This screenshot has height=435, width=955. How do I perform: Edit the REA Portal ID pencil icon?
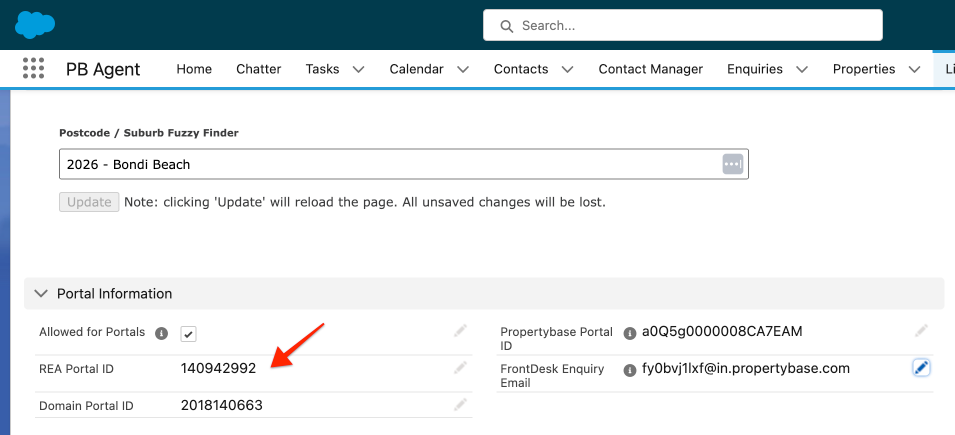click(460, 368)
